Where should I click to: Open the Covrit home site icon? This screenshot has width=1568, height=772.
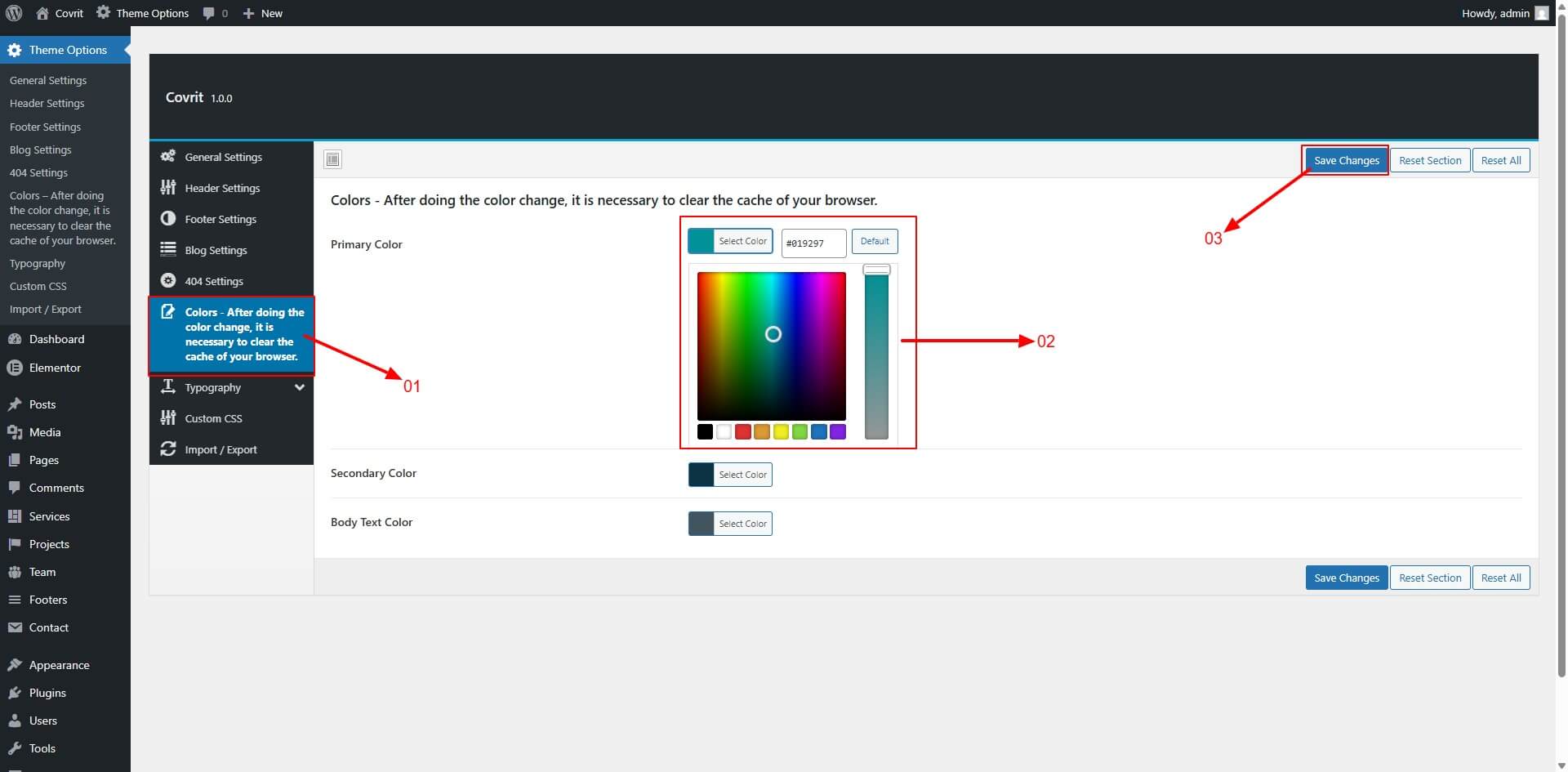click(42, 13)
